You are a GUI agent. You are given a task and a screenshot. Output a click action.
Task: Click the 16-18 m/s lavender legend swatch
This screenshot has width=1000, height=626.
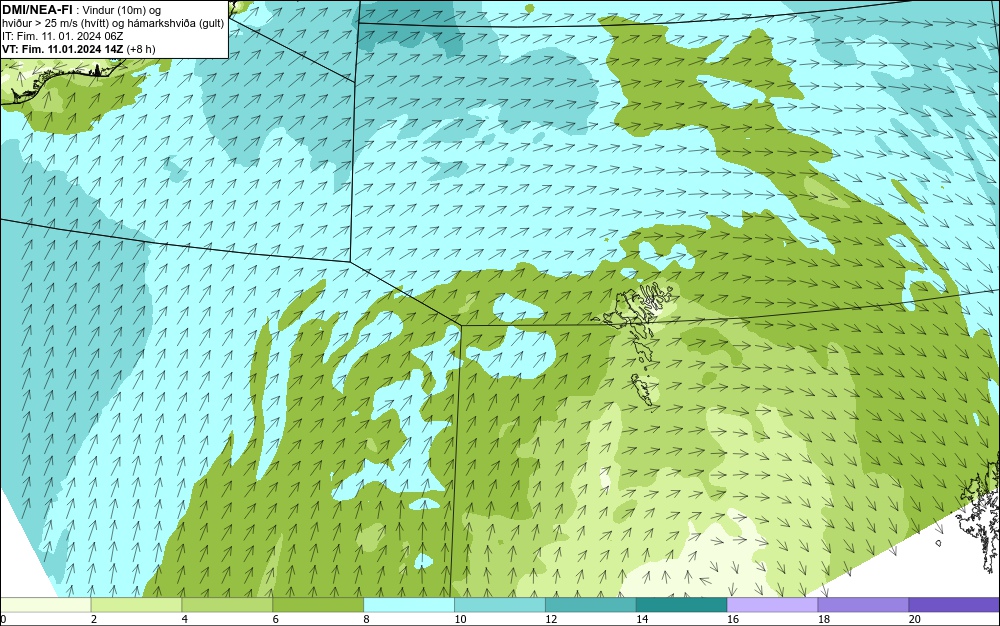[x=772, y=604]
